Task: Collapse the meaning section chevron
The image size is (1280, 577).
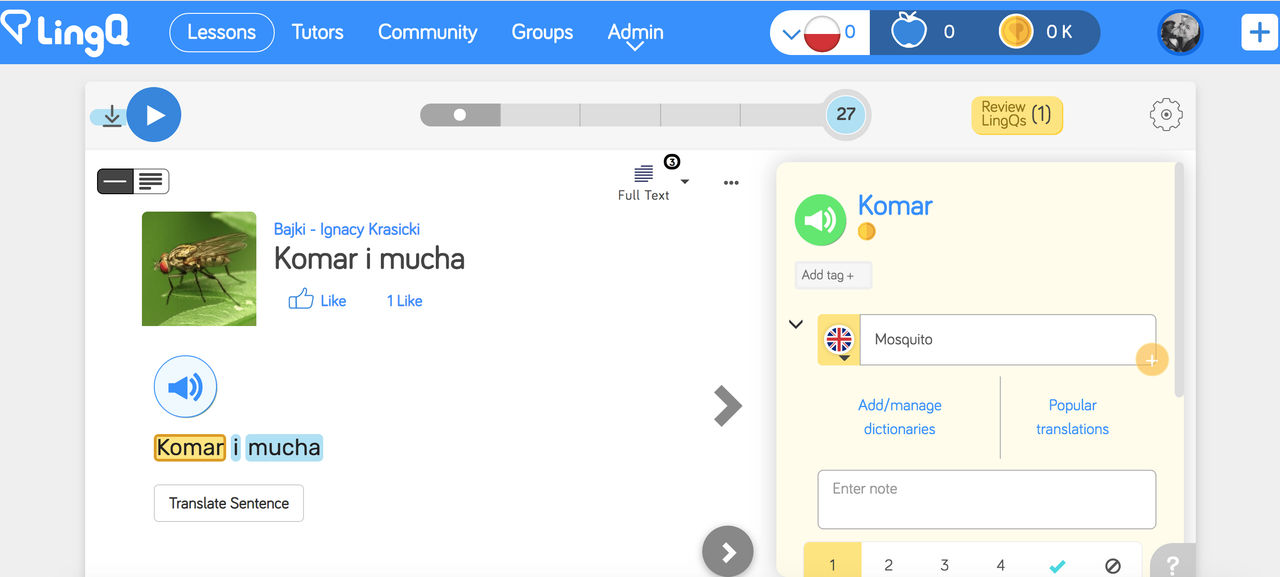Action: coord(796,324)
